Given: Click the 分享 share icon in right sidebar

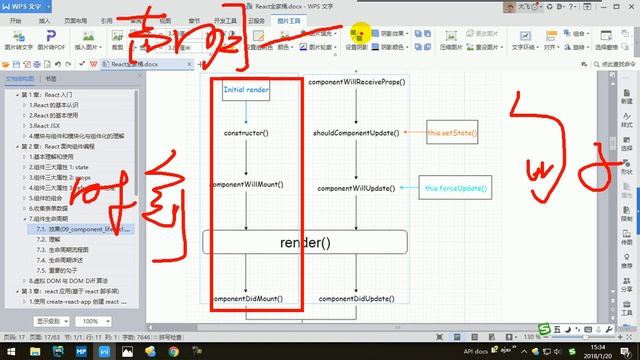Looking at the screenshot, I should pos(627,284).
